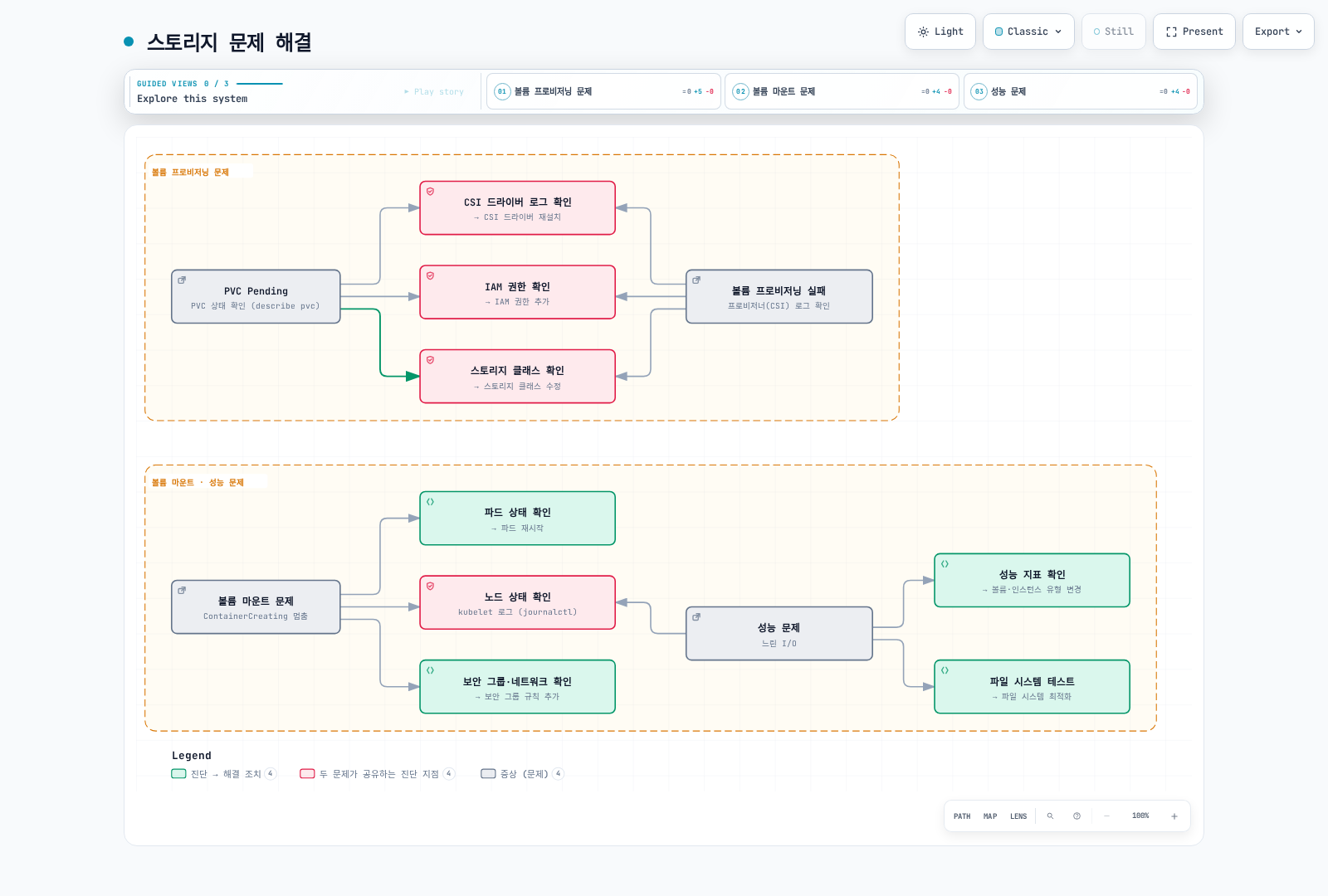Image resolution: width=1328 pixels, height=896 pixels.
Task: Click the 볼륨 프로비저닝 문제 group label
Action: click(190, 173)
